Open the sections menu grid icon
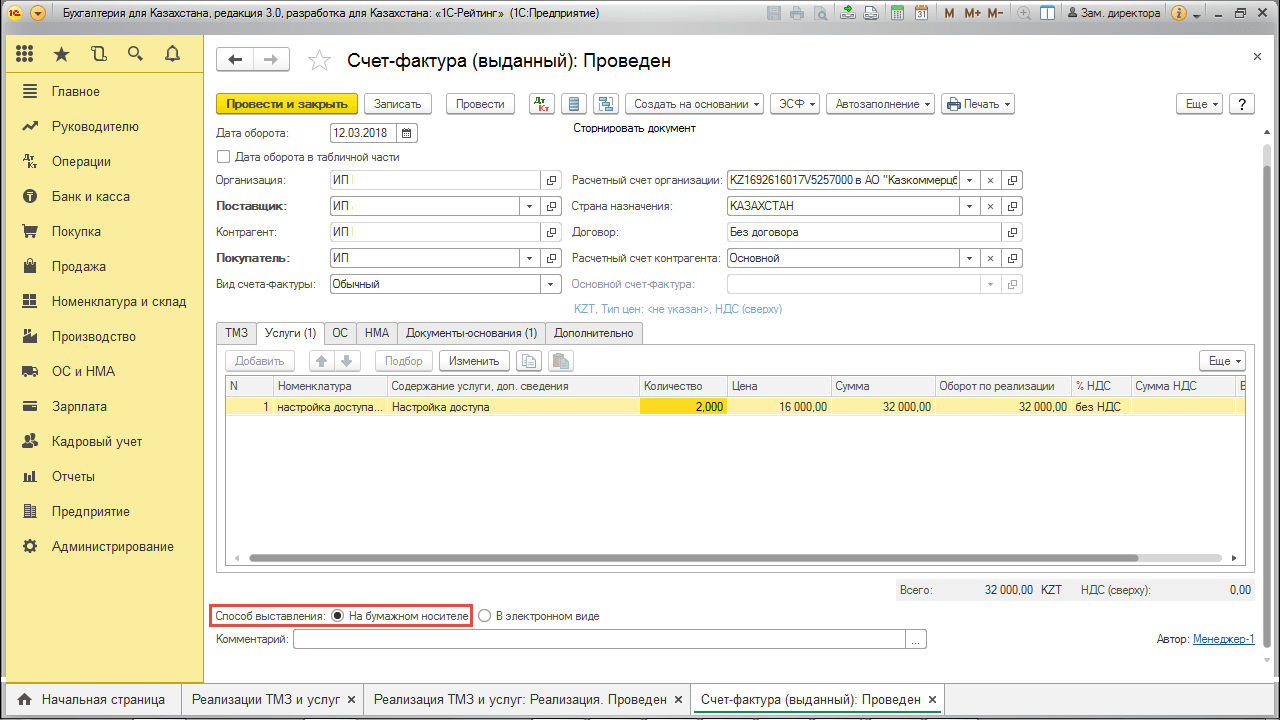 pos(25,54)
